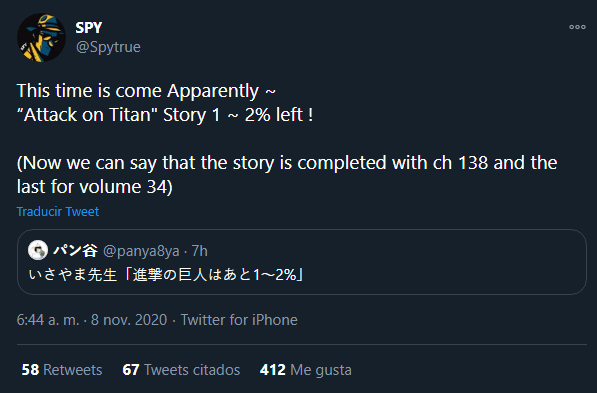Click the 412 like count number
Viewport: 597px width, 393px height.
tap(273, 370)
